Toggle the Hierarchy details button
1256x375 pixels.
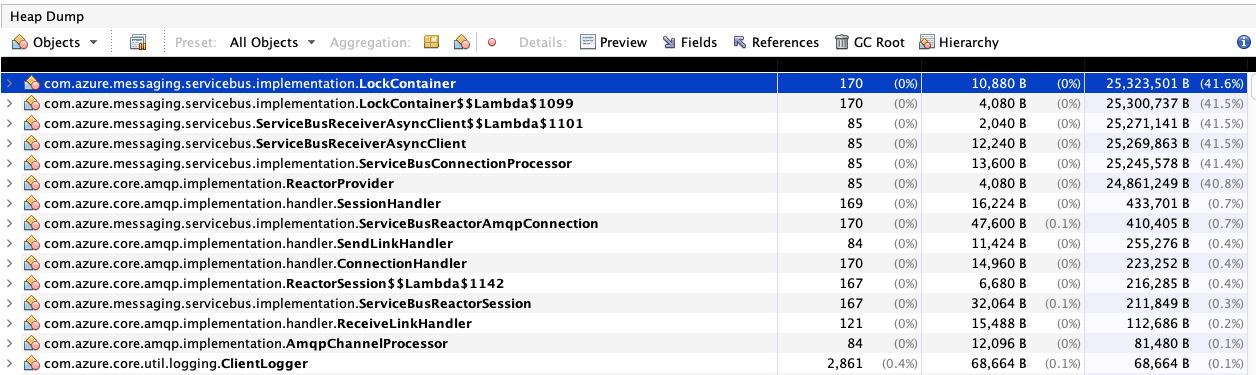click(958, 43)
